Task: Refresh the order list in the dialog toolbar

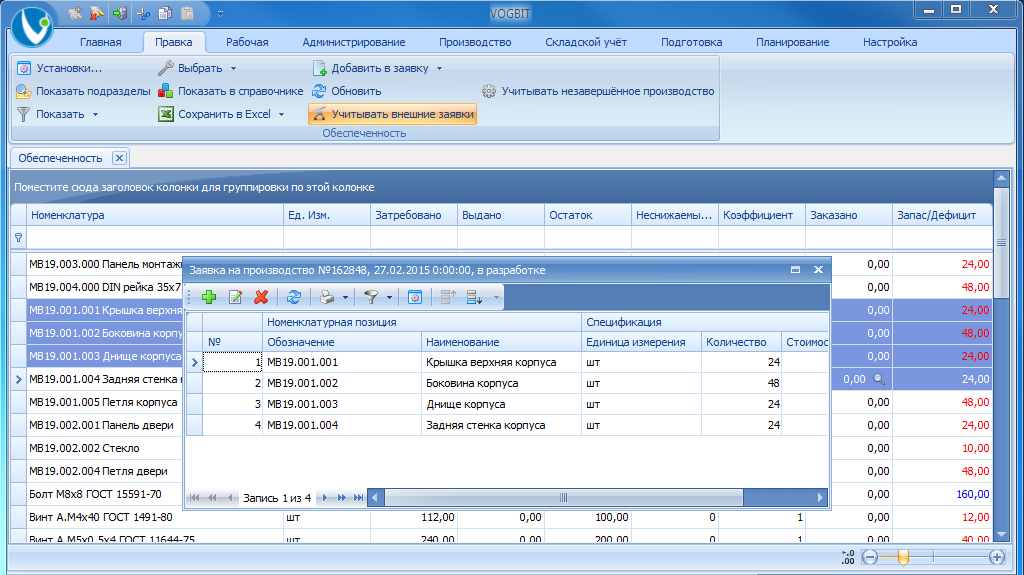Action: click(294, 297)
